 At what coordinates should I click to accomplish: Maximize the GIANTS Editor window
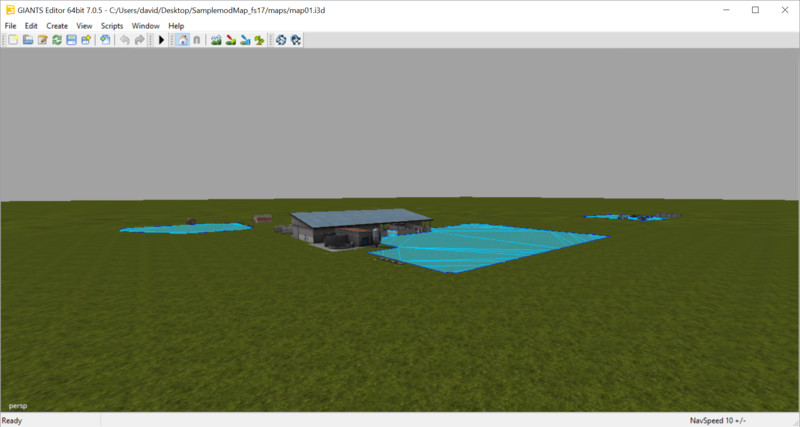pyautogui.click(x=755, y=9)
